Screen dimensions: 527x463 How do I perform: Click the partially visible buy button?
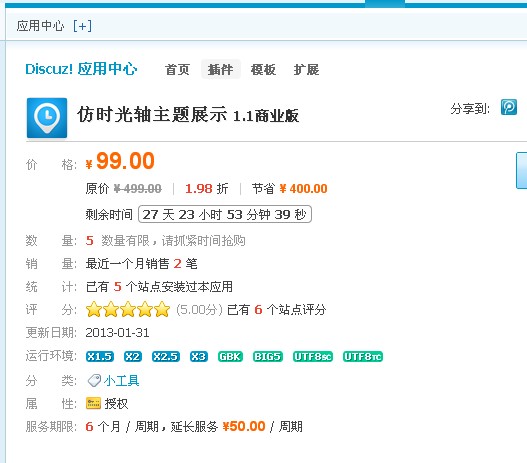(x=522, y=171)
